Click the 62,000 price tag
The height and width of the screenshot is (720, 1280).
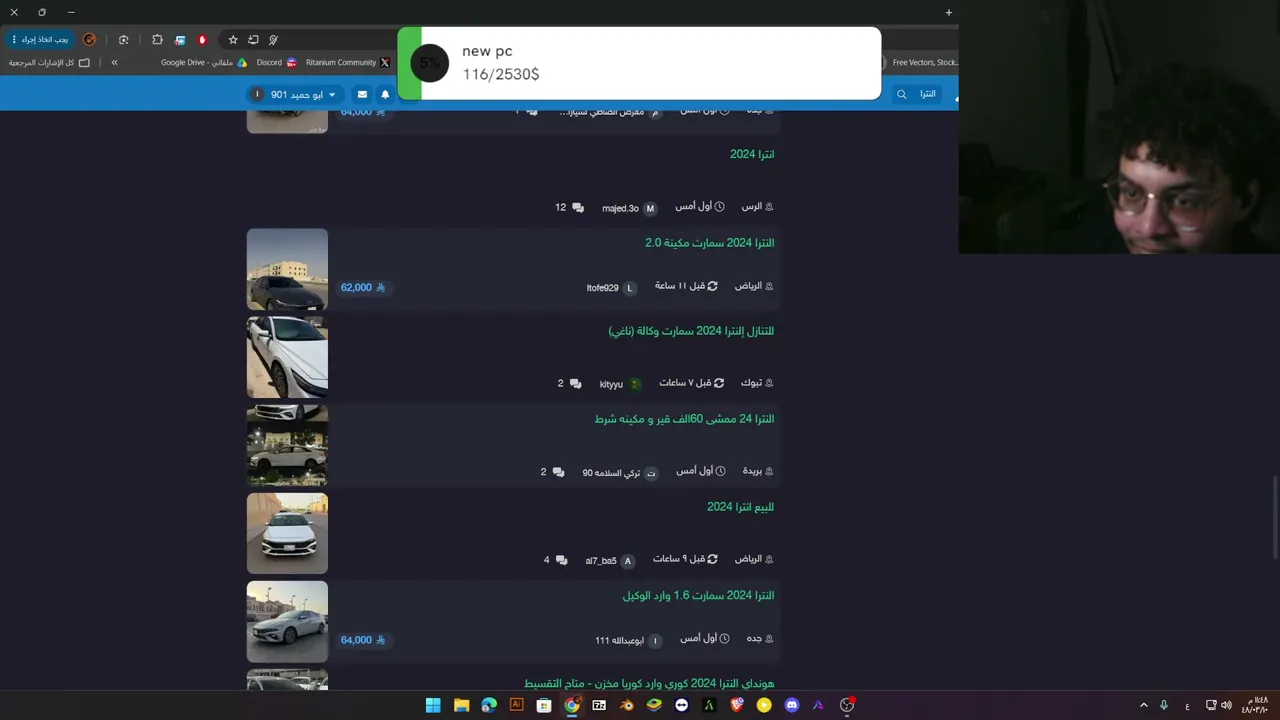click(362, 288)
